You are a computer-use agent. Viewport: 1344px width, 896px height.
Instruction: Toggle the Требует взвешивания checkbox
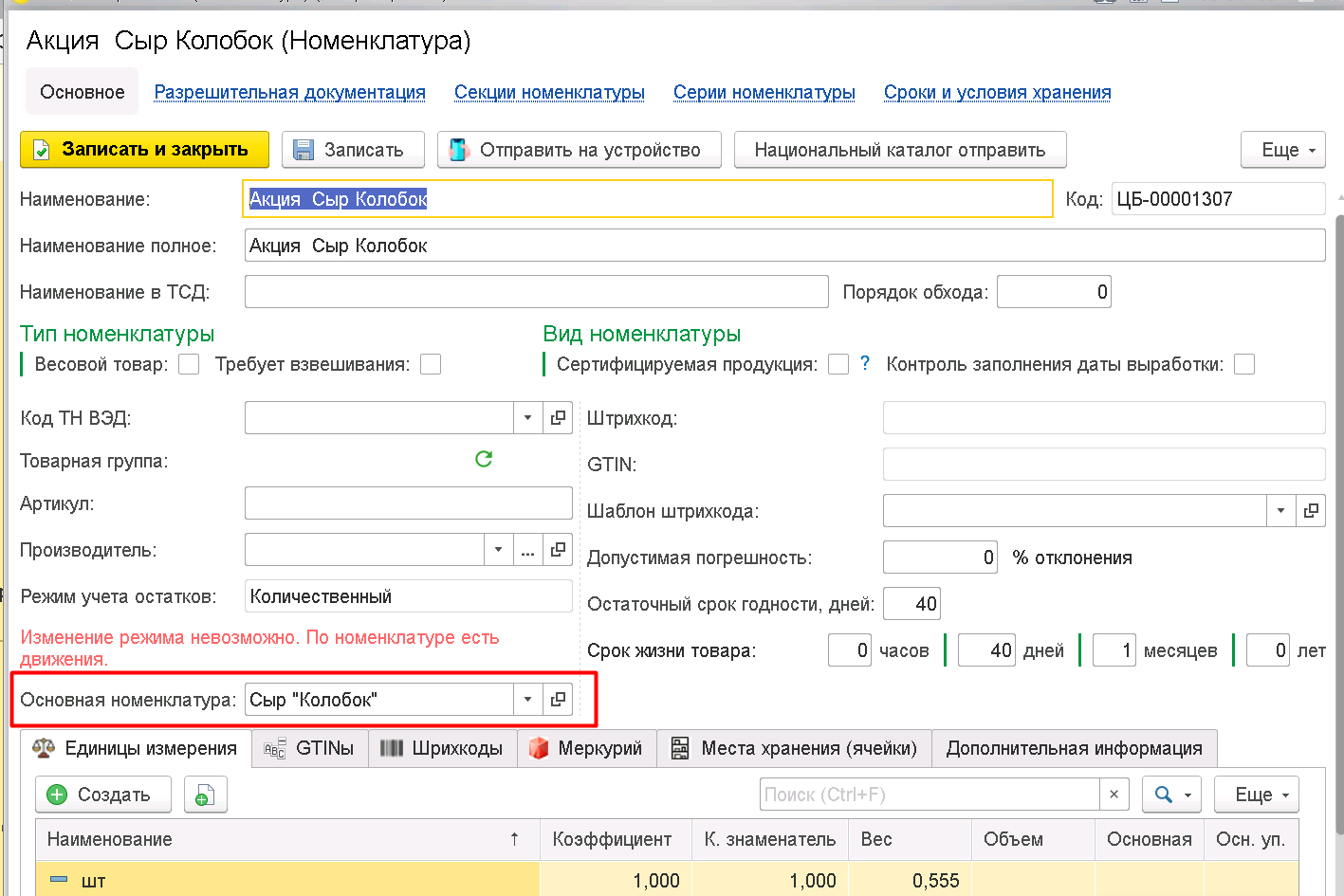coord(431,365)
